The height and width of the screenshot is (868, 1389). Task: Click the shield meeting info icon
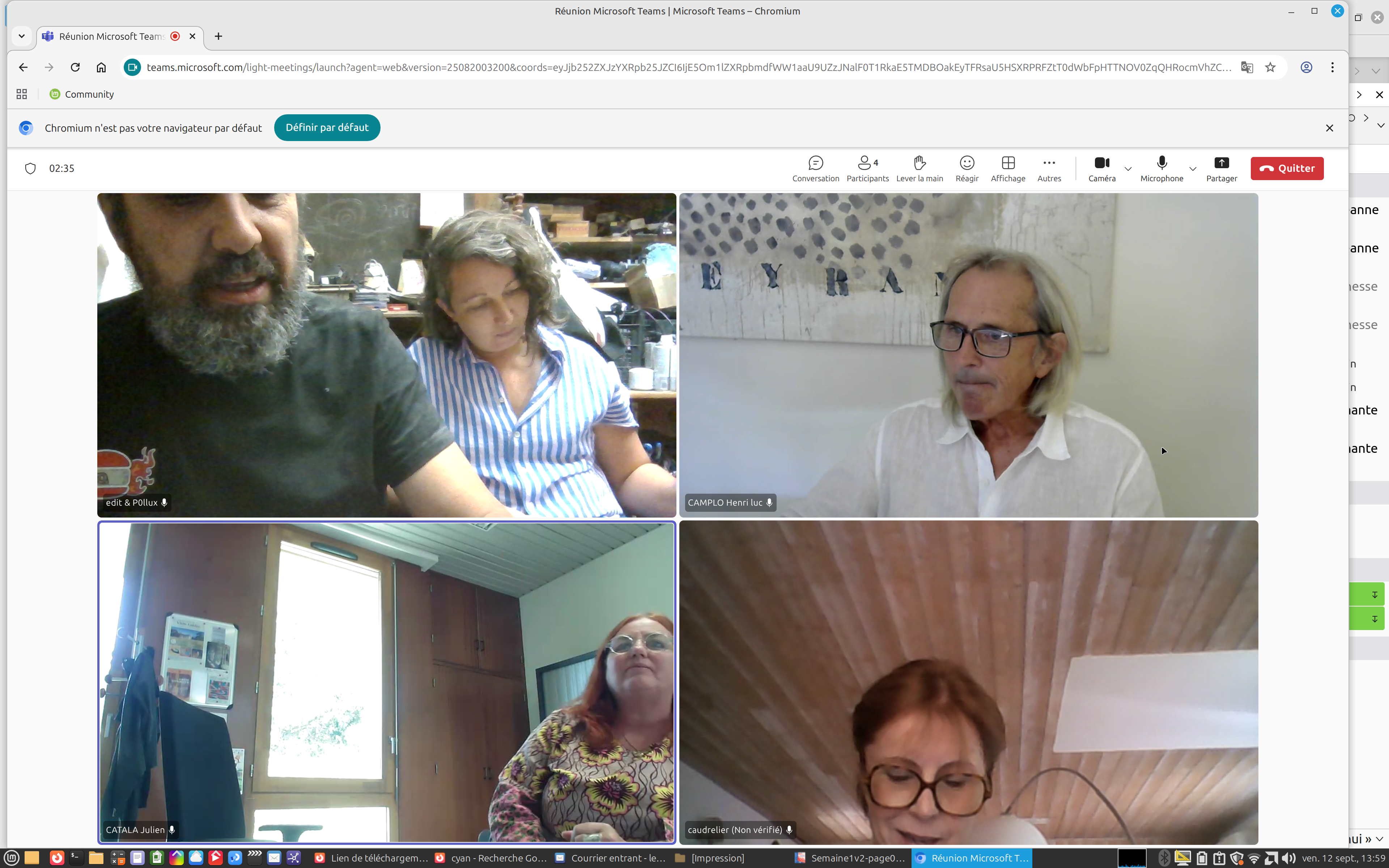tap(30, 168)
